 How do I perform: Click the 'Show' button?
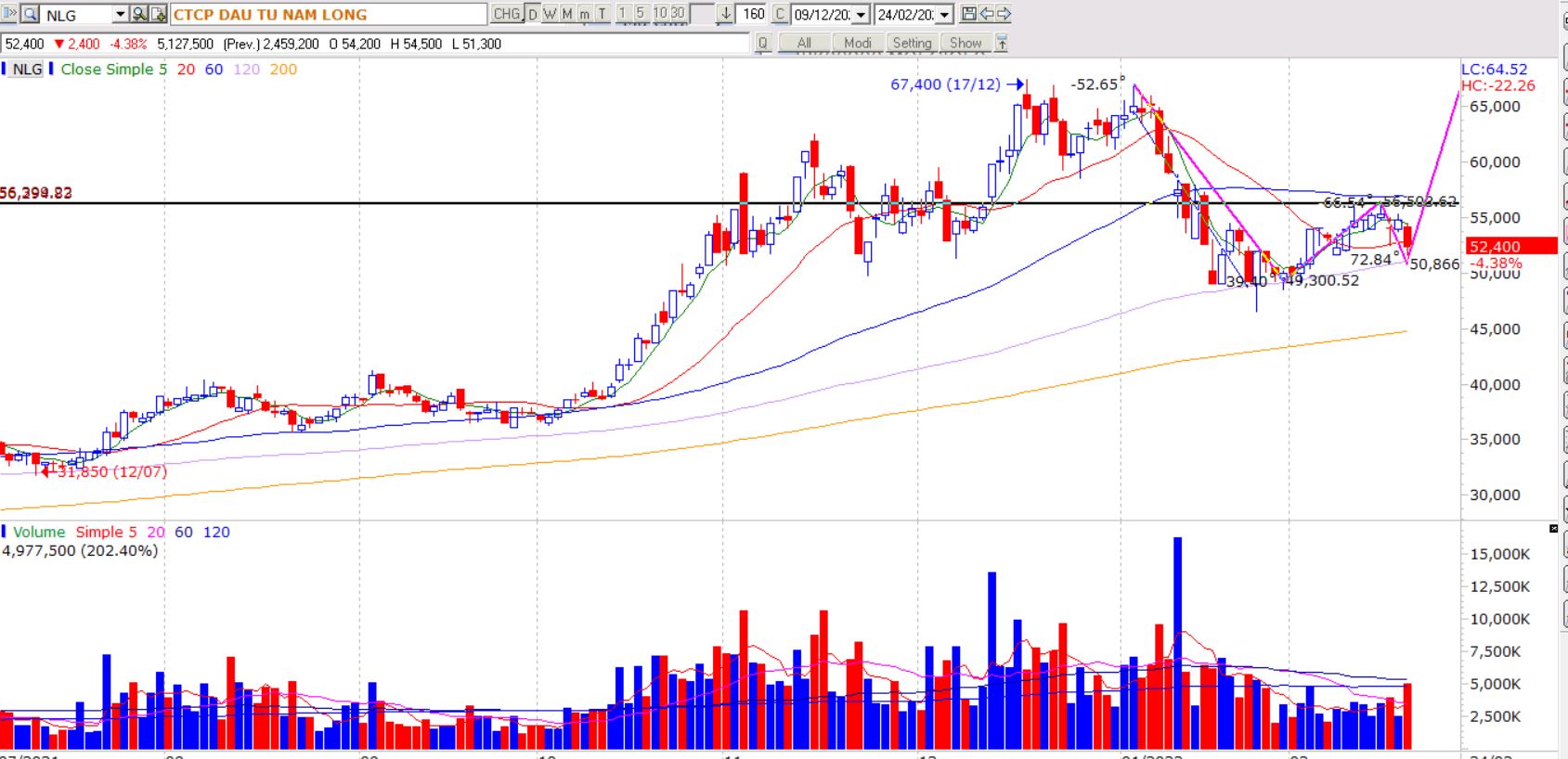pyautogui.click(x=965, y=43)
